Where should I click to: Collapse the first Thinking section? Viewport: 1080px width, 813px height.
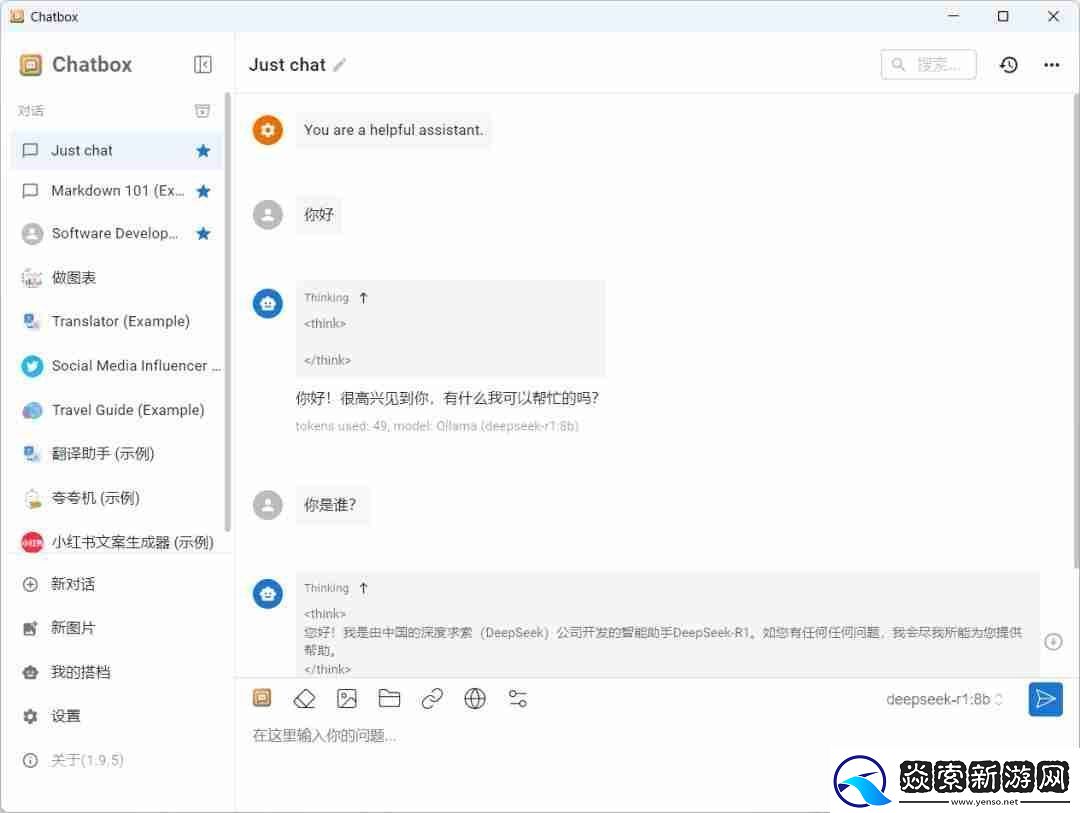(x=363, y=297)
